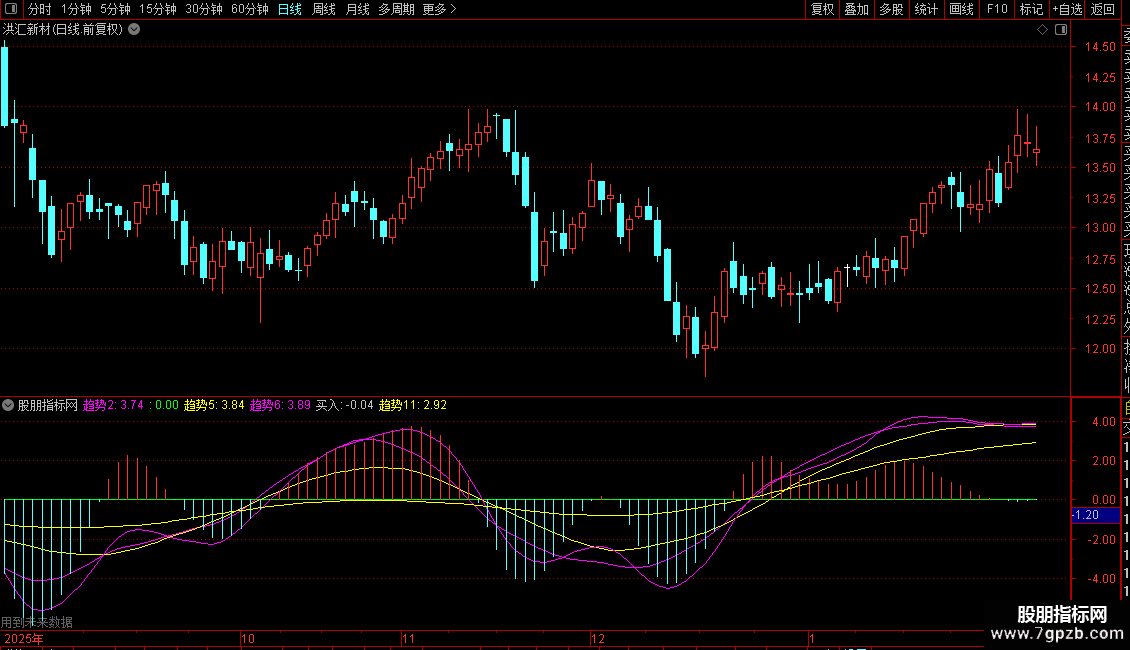Open the 复权 adjustment option
Image resolution: width=1130 pixels, height=650 pixels.
click(x=822, y=9)
